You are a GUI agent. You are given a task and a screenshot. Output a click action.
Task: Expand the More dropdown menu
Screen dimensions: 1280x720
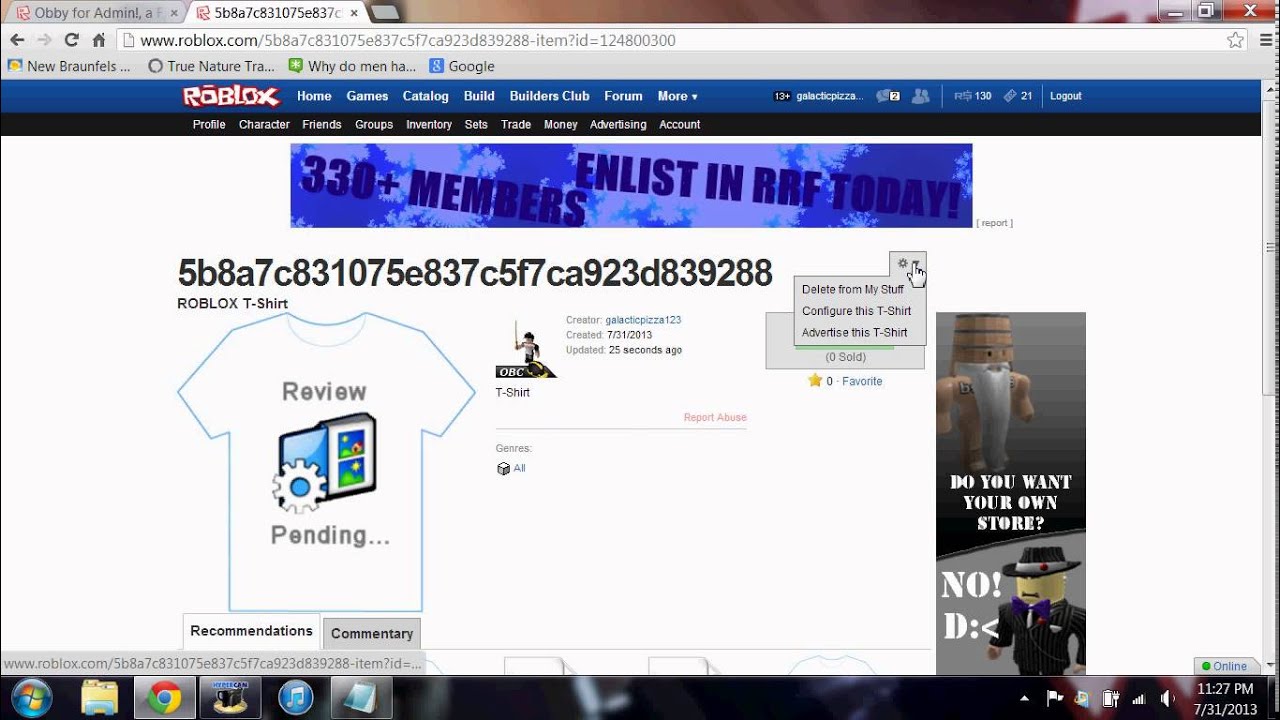pyautogui.click(x=677, y=96)
